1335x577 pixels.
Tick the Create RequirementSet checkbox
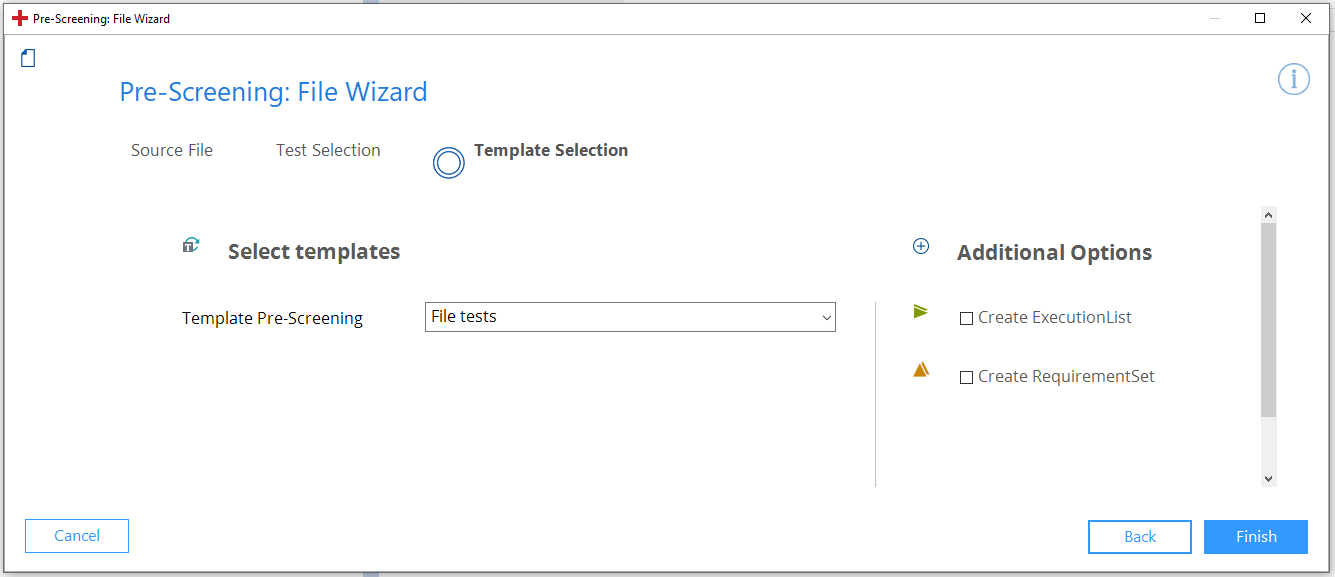pos(966,378)
